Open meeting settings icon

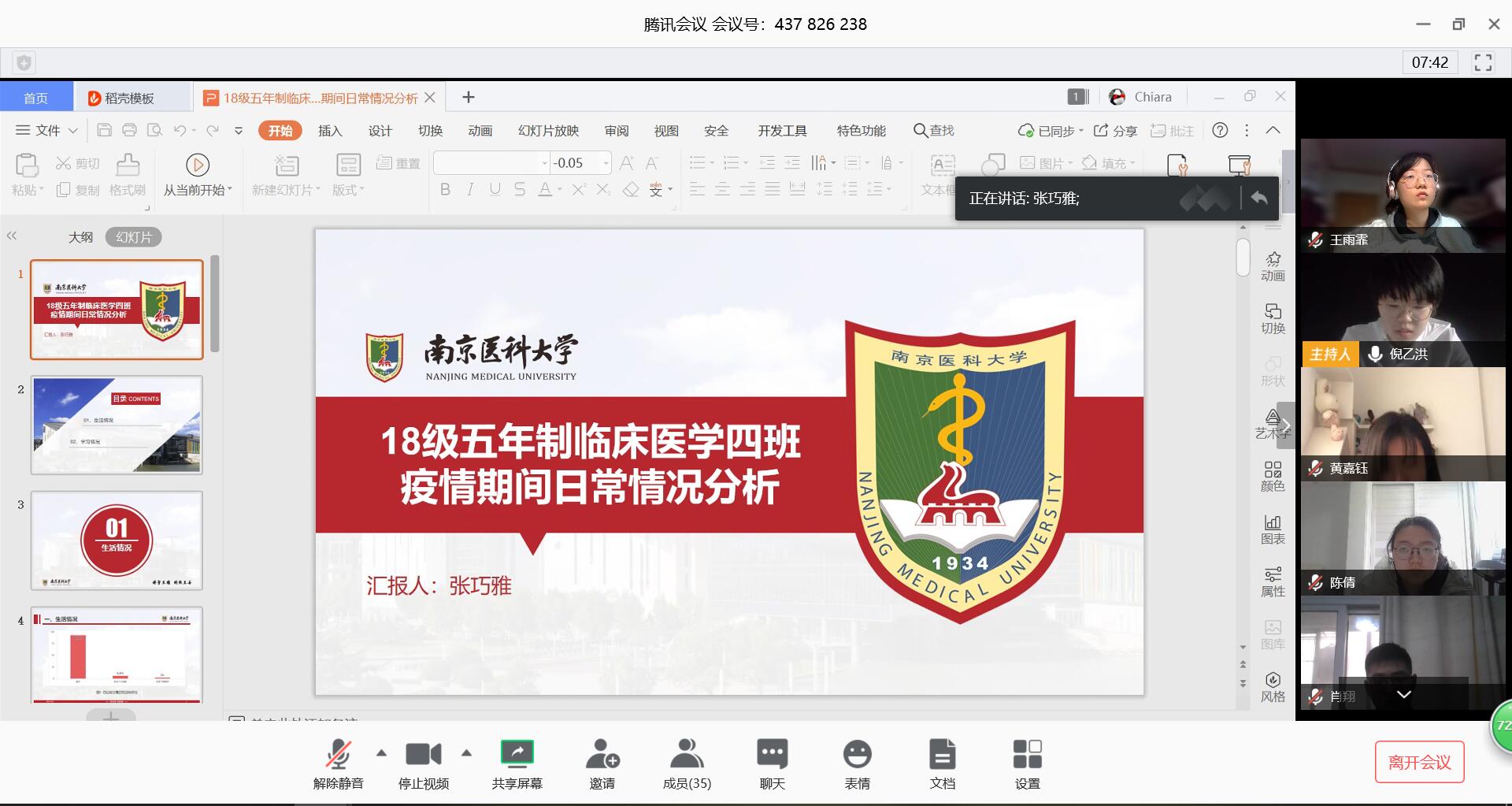(1027, 754)
